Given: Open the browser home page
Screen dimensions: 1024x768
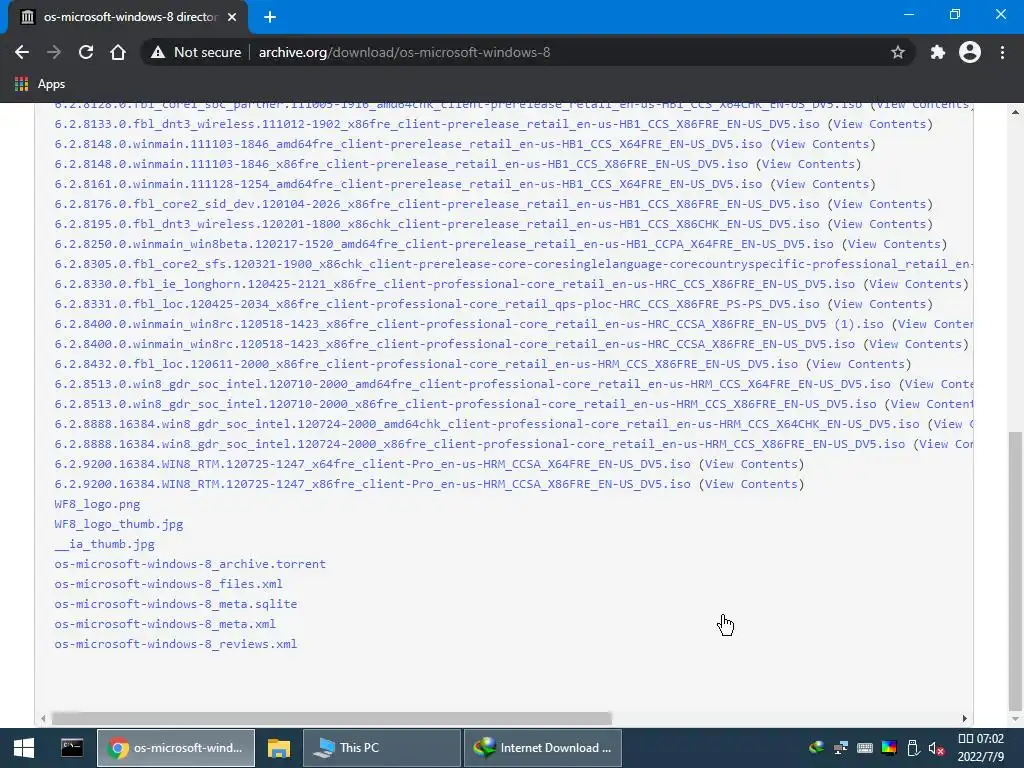Looking at the screenshot, I should [118, 52].
